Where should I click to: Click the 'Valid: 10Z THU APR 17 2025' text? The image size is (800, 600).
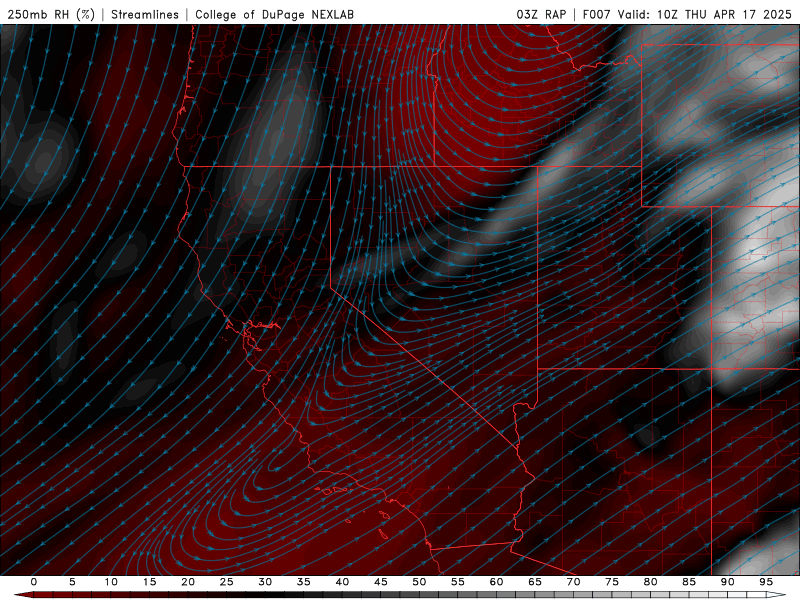click(x=705, y=14)
